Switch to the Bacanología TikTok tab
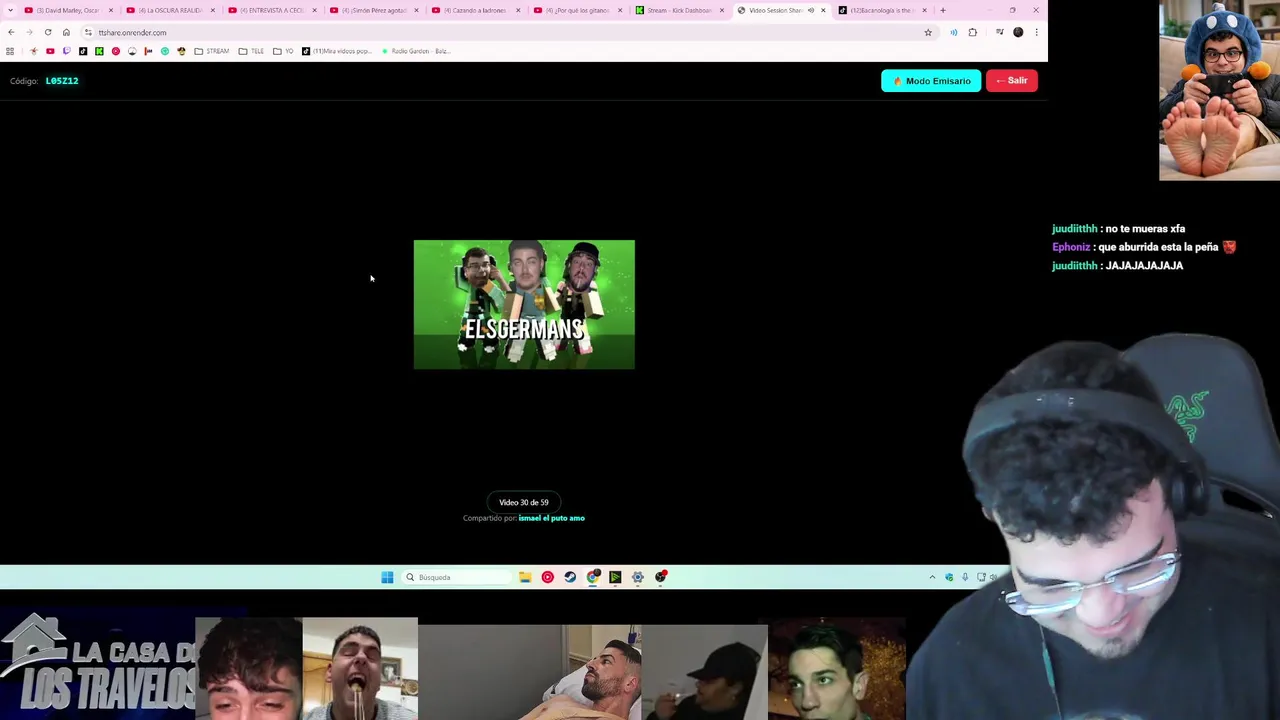This screenshot has height=720, width=1280. (x=882, y=10)
